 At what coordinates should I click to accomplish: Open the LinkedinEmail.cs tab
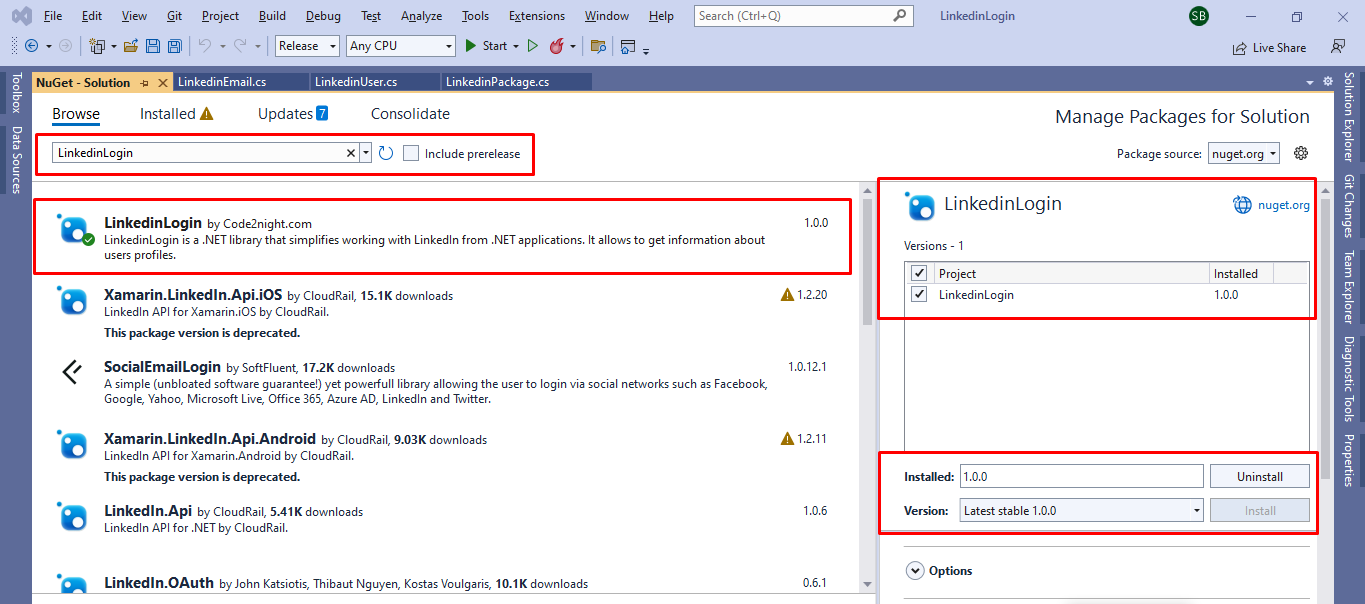[239, 82]
